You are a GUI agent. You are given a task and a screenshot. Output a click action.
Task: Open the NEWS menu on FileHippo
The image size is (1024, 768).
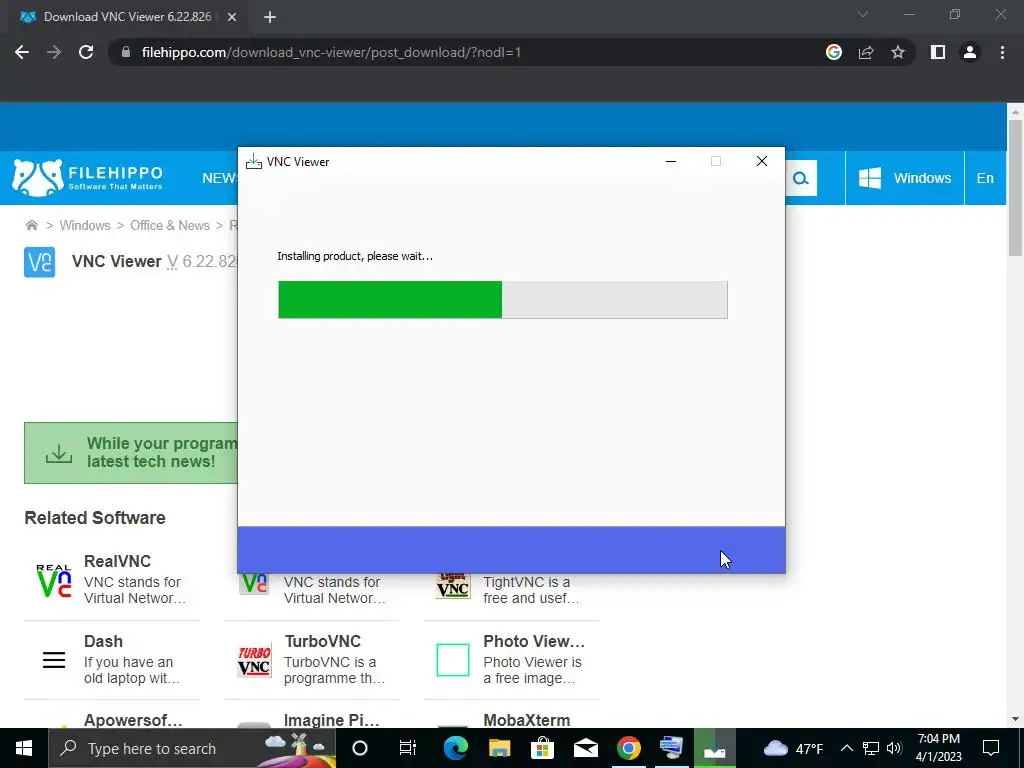tap(219, 178)
